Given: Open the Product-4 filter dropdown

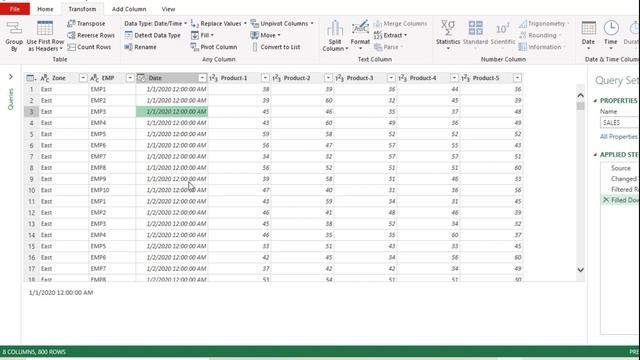Looking at the screenshot, I should pyautogui.click(x=454, y=78).
